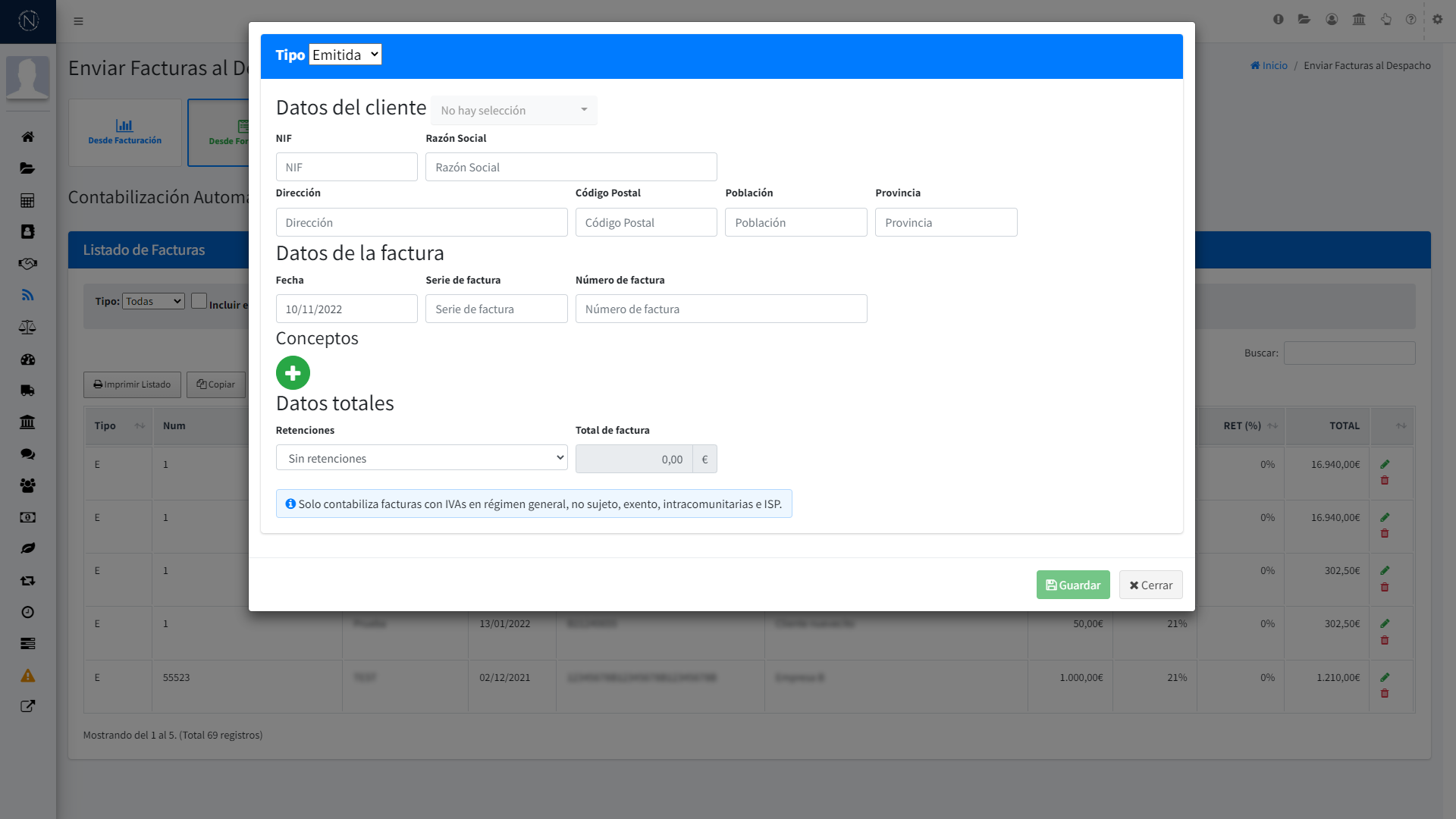1456x819 pixels.
Task: Expand the client 'No hay selección' selector
Action: point(513,111)
